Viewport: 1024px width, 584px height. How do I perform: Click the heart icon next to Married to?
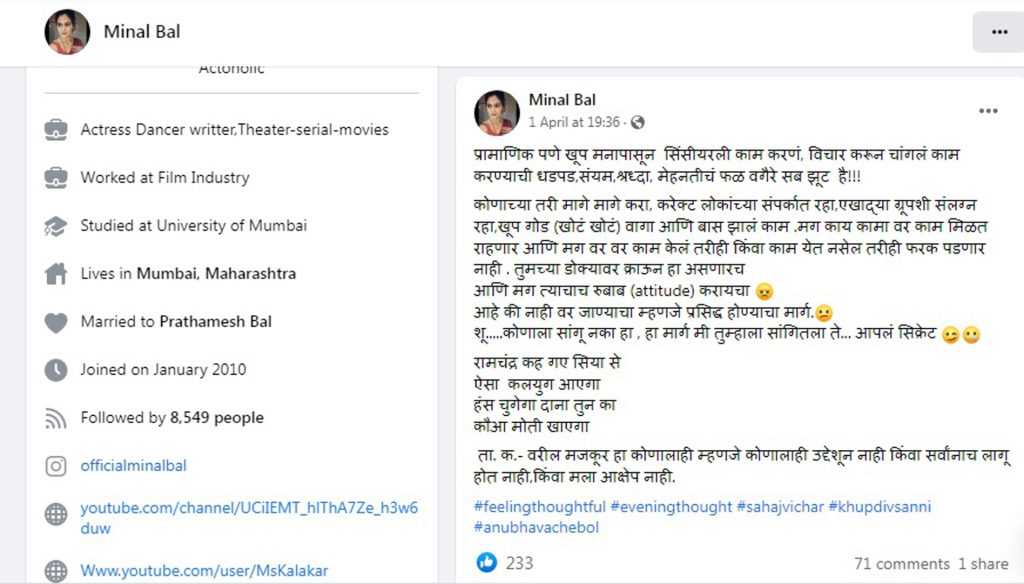click(x=56, y=322)
